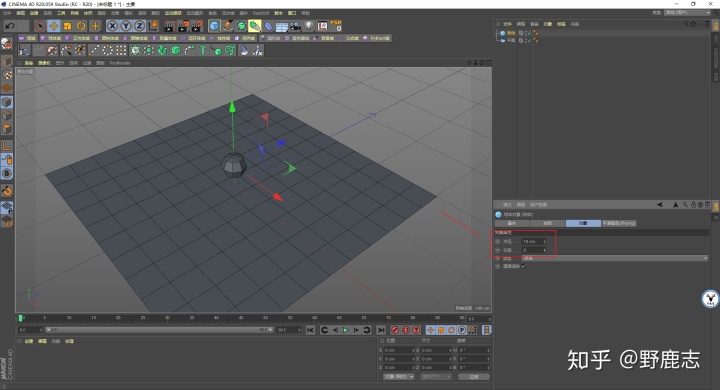
Task: Toggle the Render Perfect checkbox
Action: (523, 266)
